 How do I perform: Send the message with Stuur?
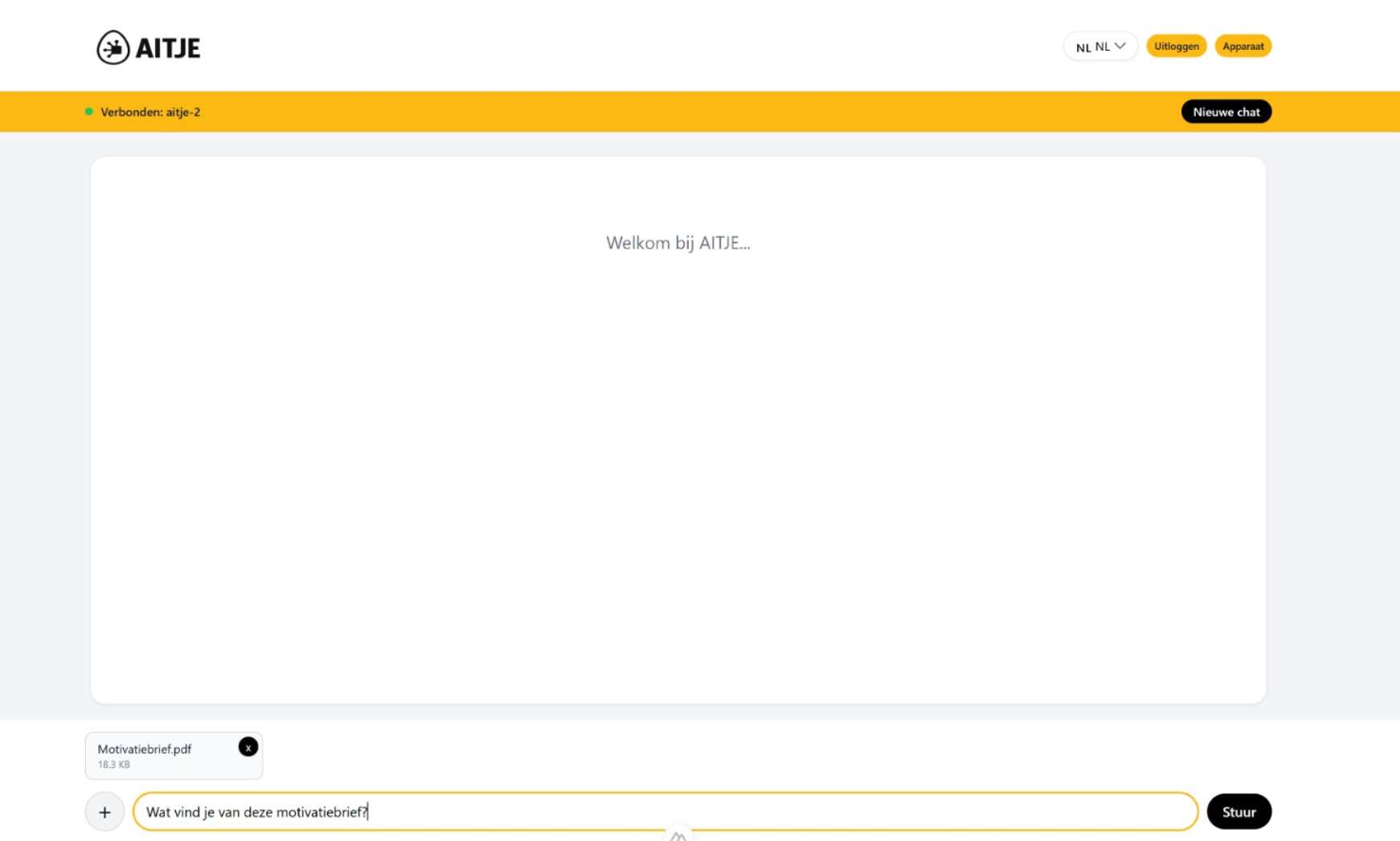[x=1238, y=812]
